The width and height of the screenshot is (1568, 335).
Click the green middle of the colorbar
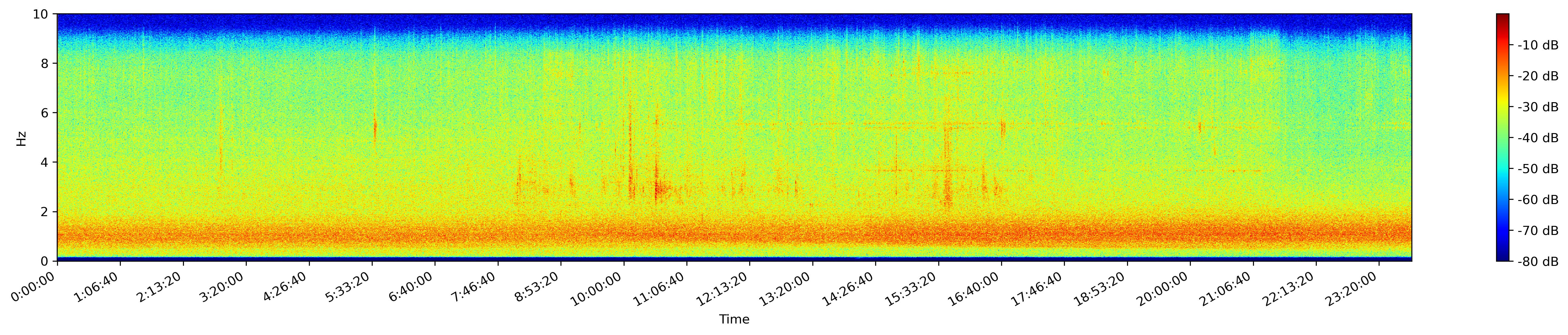point(1503,138)
